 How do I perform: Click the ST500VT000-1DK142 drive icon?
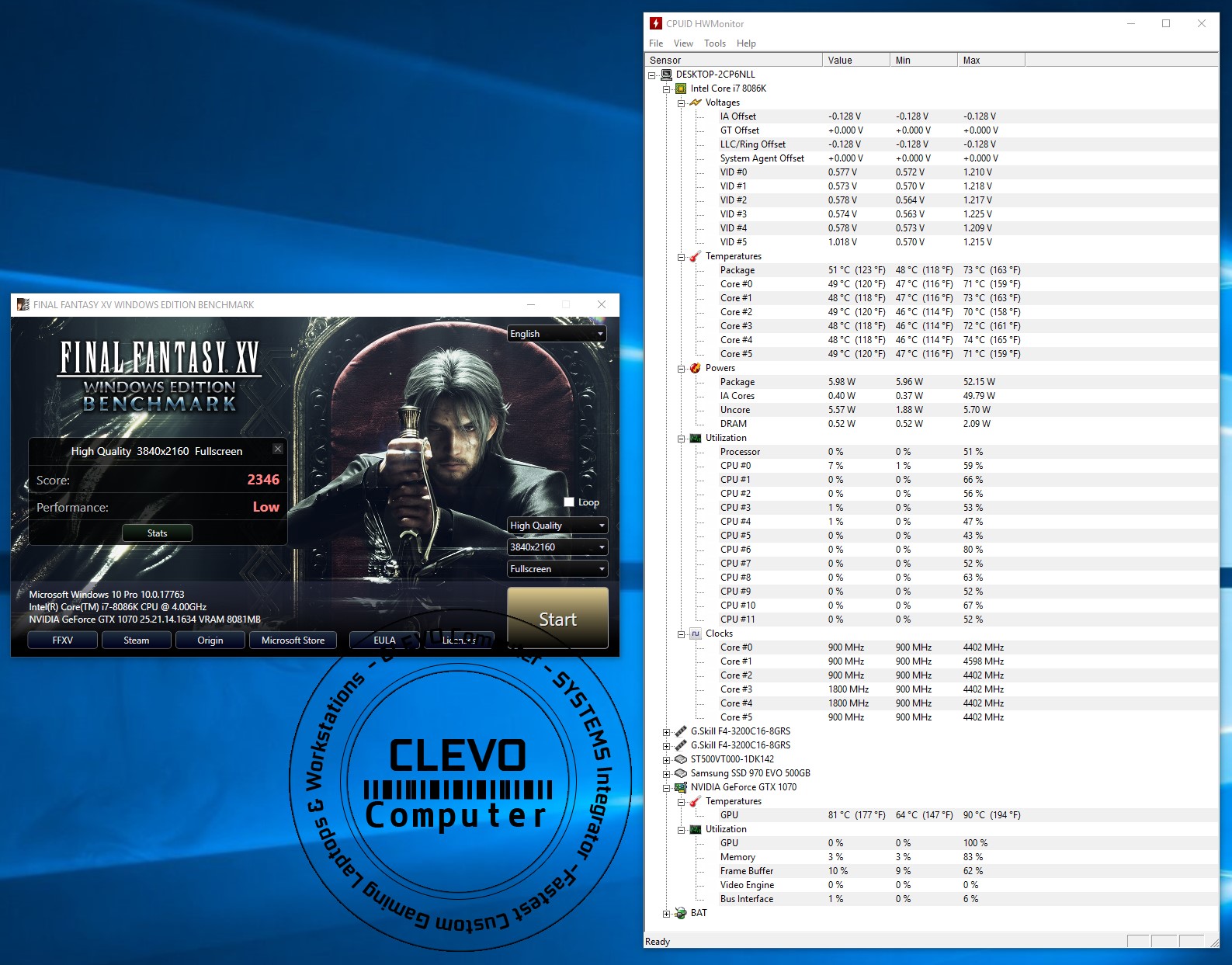(x=681, y=759)
